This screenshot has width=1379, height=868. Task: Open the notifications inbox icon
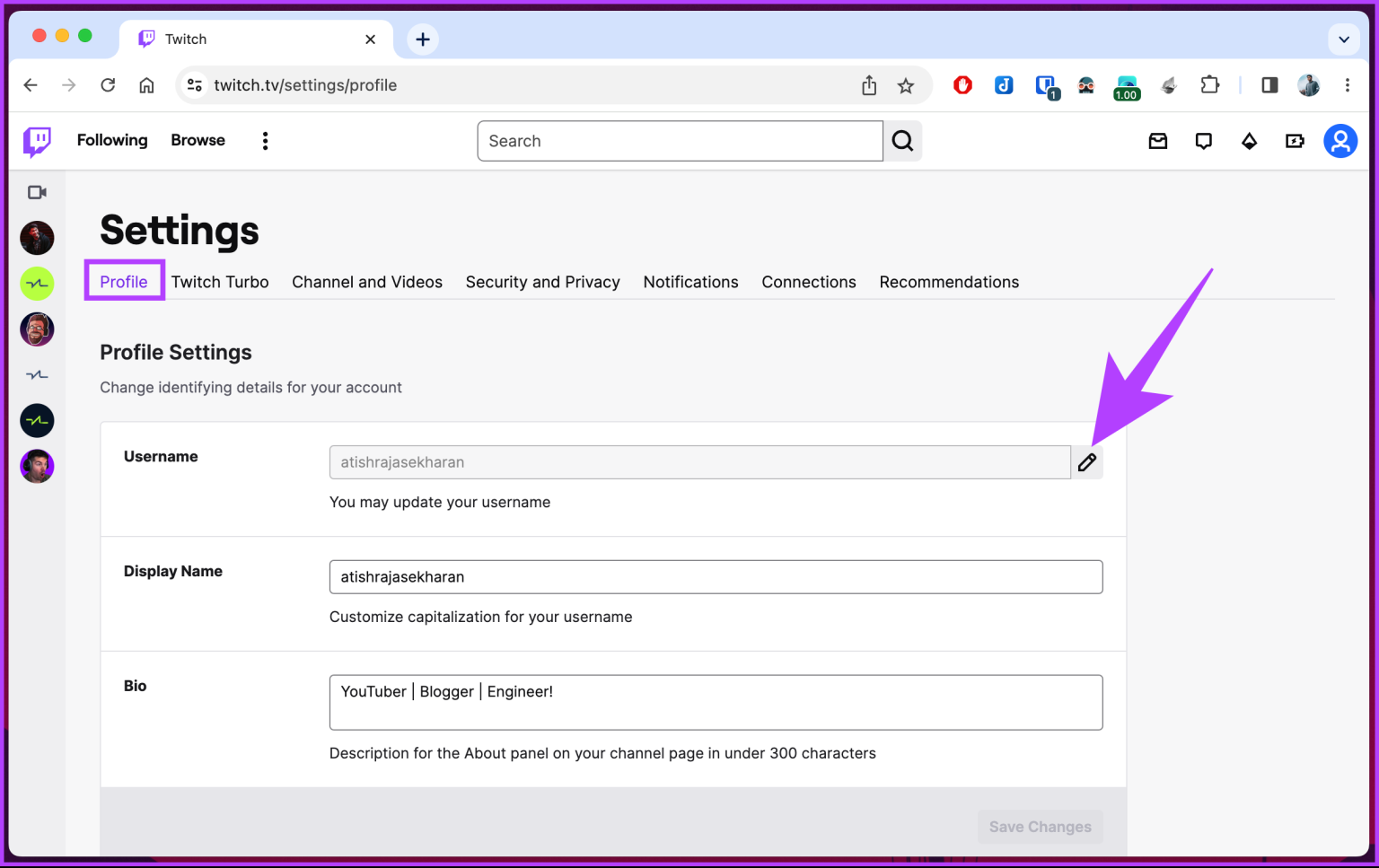[x=1157, y=141]
